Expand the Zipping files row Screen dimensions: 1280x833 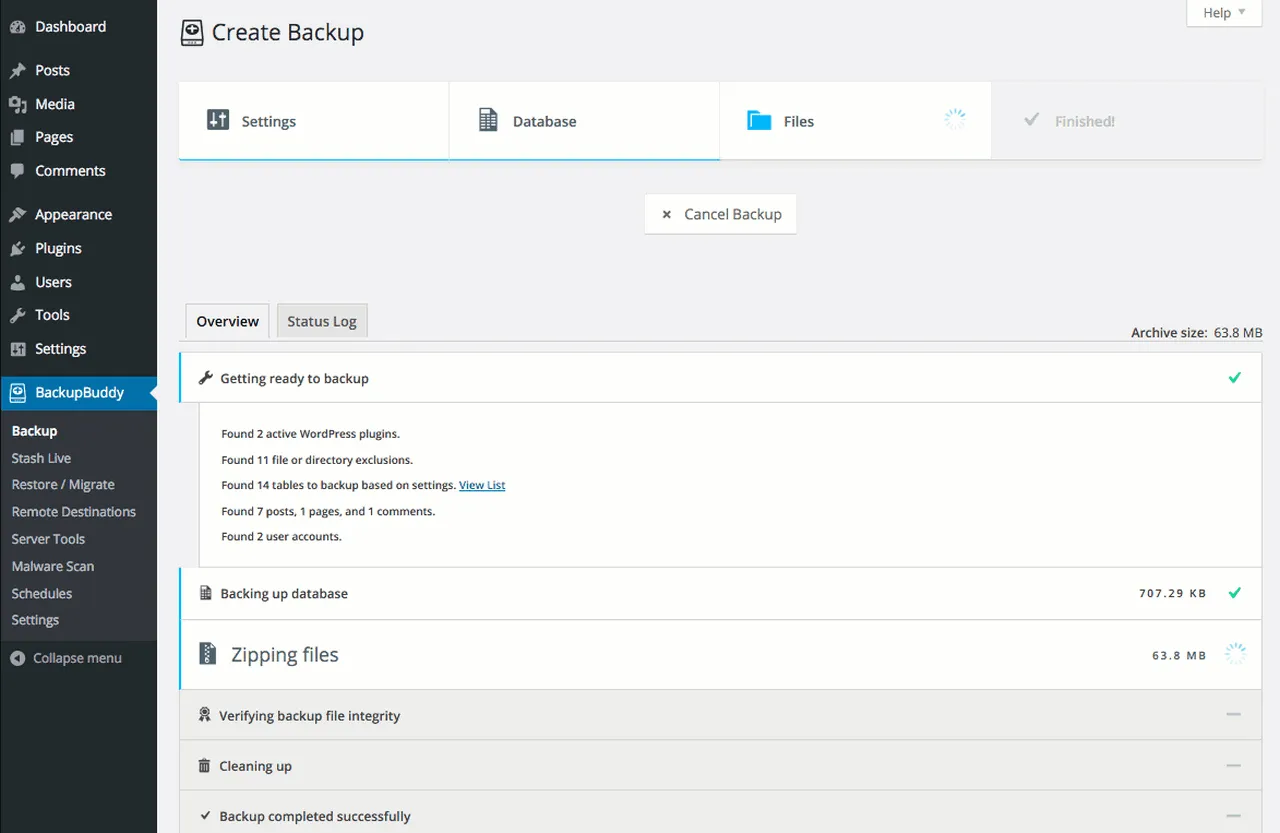(720, 654)
